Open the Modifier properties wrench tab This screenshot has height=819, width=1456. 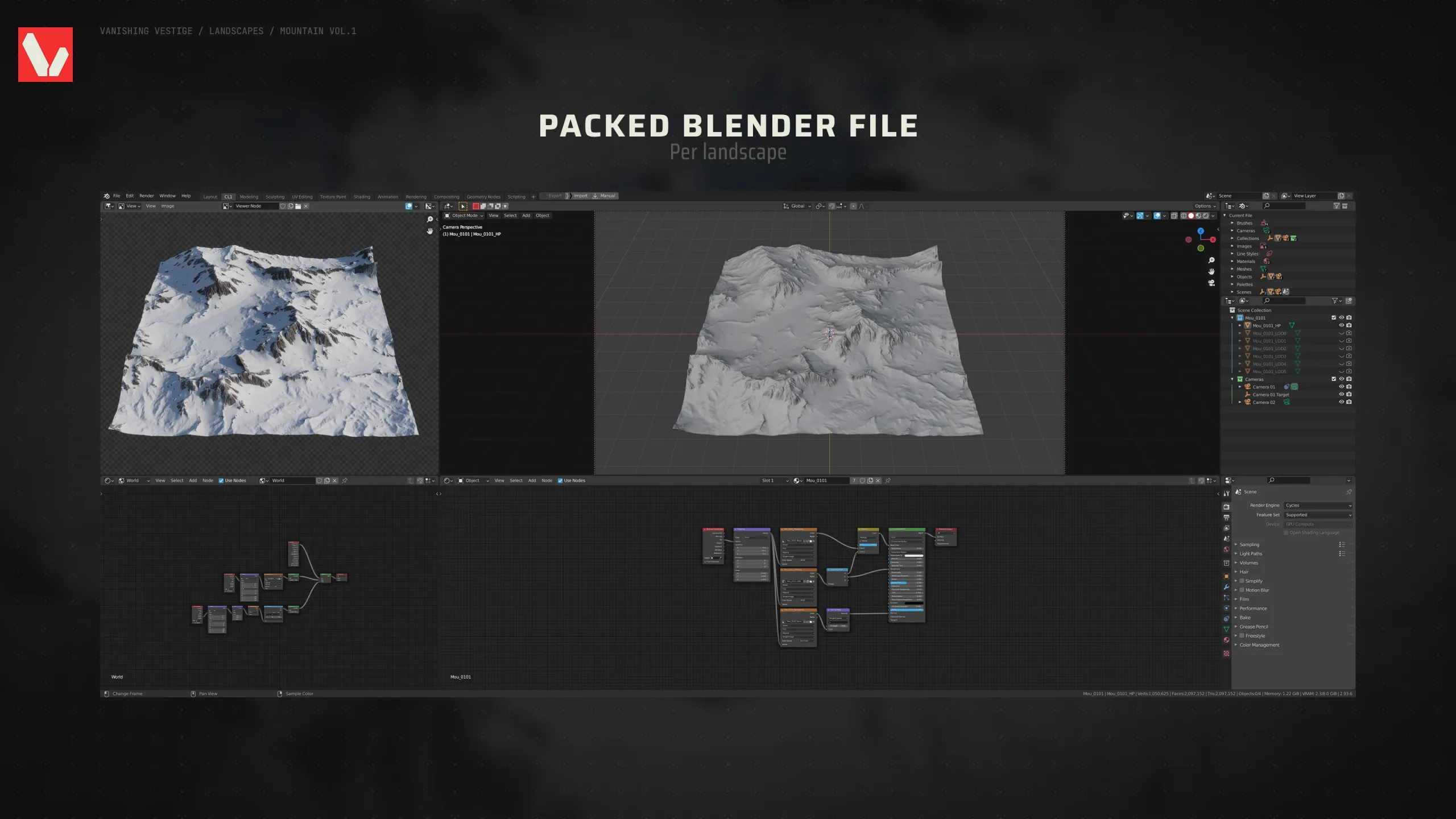pyautogui.click(x=1226, y=587)
